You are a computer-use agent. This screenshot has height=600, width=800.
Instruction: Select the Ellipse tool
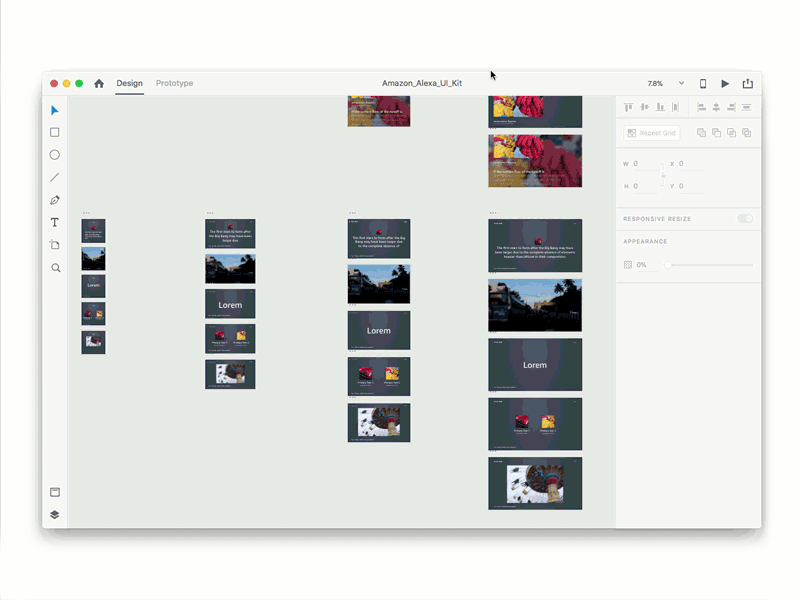point(55,154)
